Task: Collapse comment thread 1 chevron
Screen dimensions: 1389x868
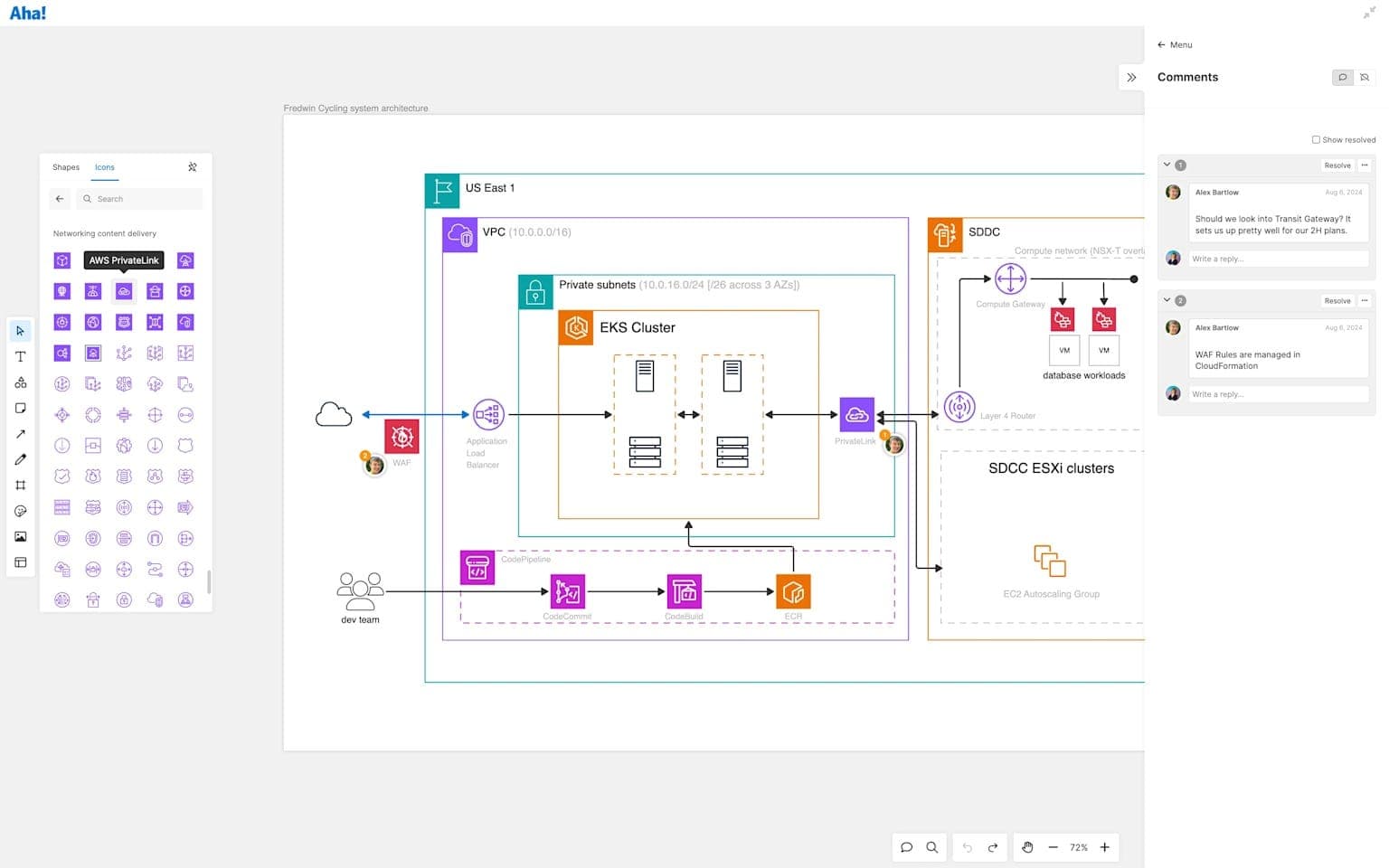Action: point(1167,165)
